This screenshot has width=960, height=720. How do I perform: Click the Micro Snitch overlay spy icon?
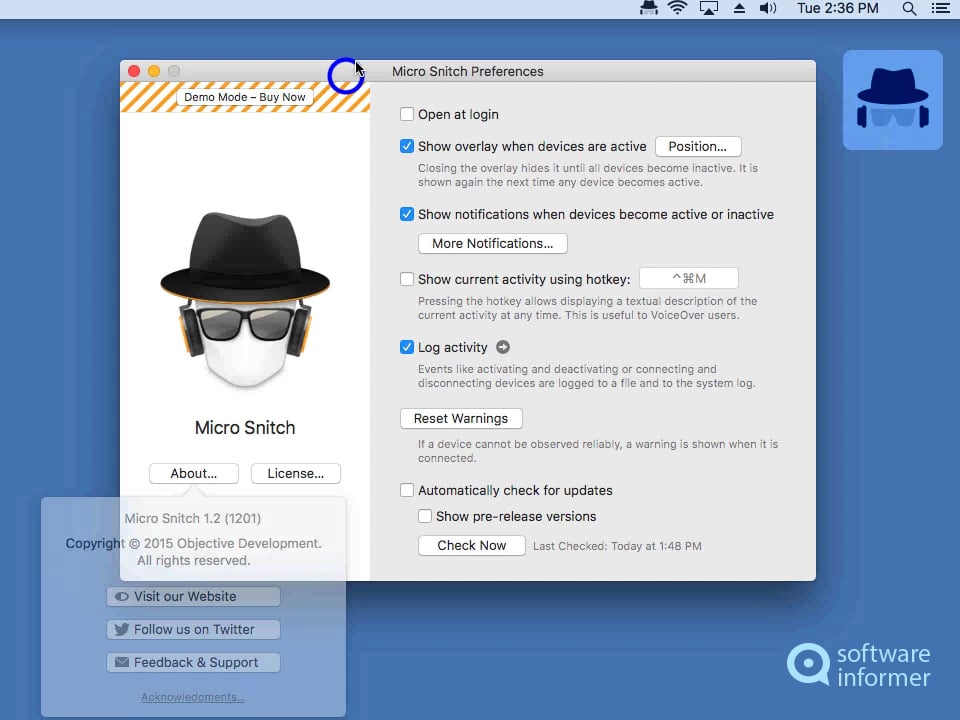click(x=893, y=100)
